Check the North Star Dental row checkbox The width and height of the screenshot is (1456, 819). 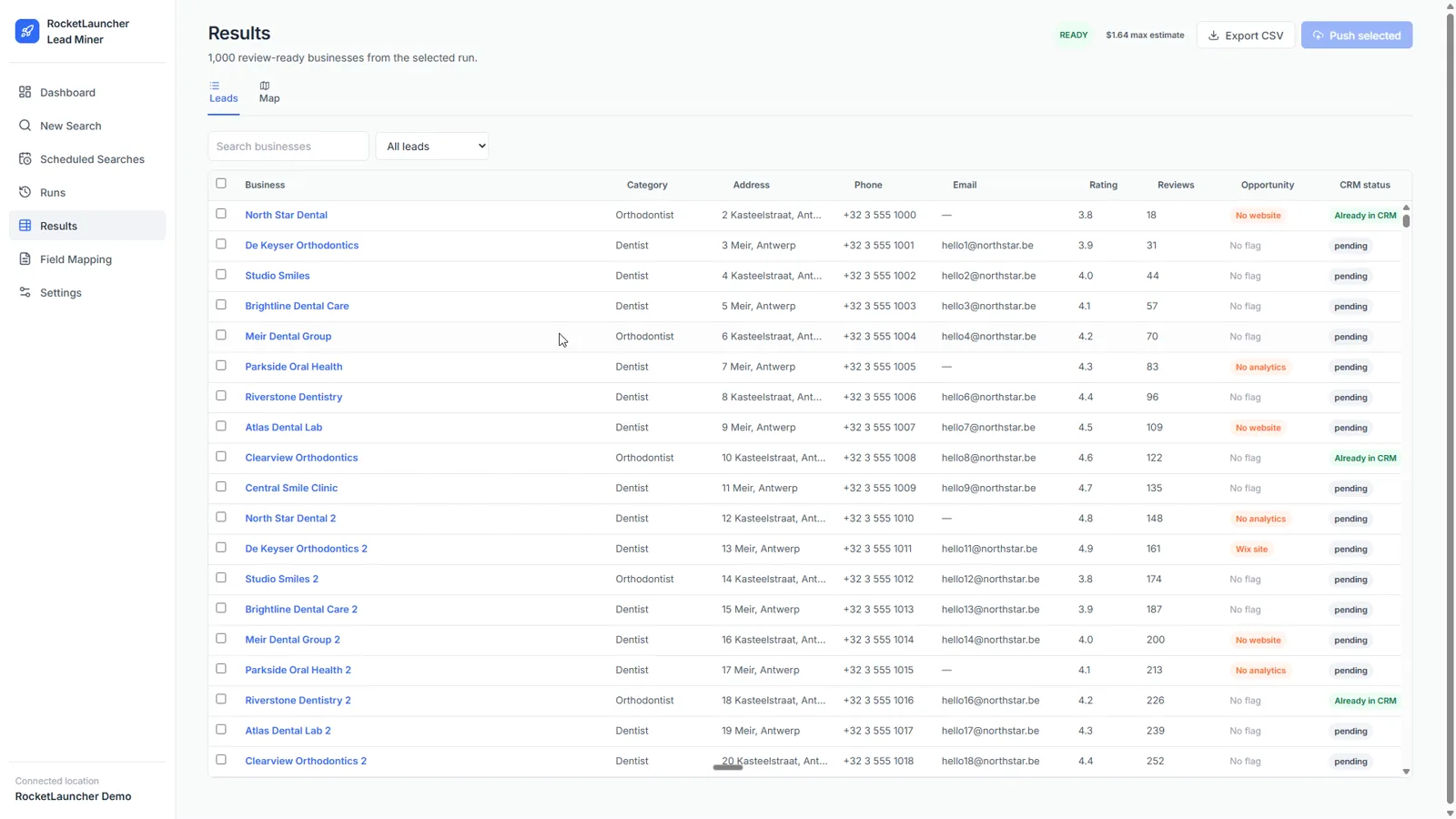221,214
